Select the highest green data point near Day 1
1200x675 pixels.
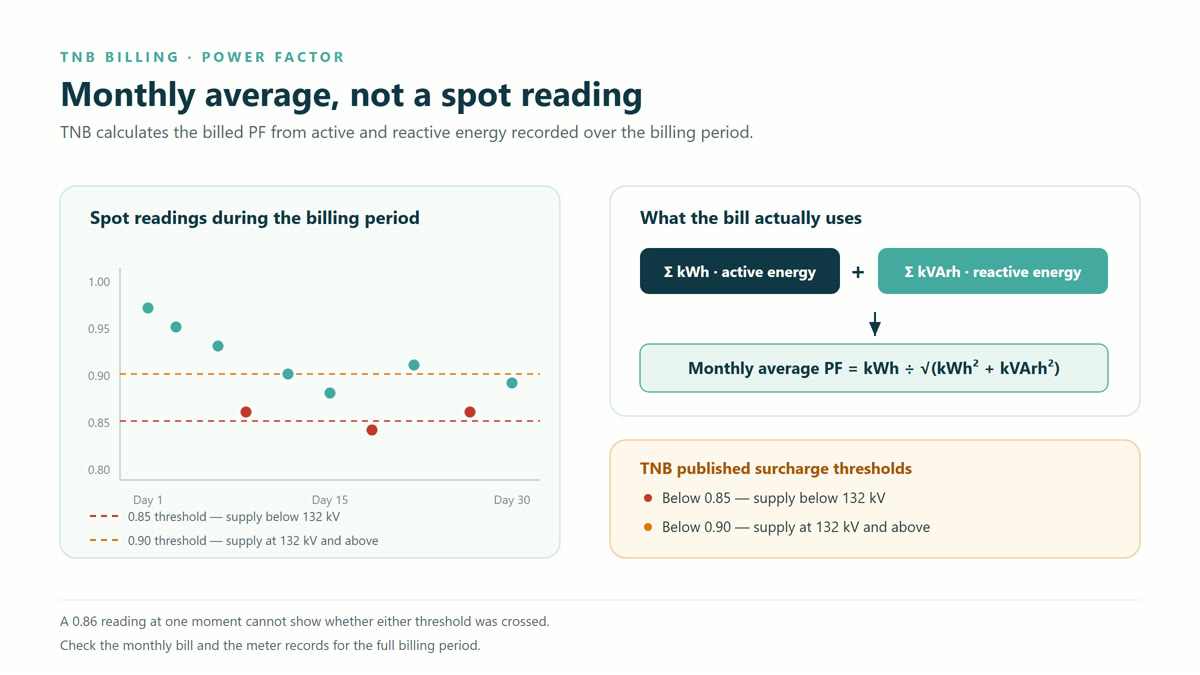click(x=148, y=308)
